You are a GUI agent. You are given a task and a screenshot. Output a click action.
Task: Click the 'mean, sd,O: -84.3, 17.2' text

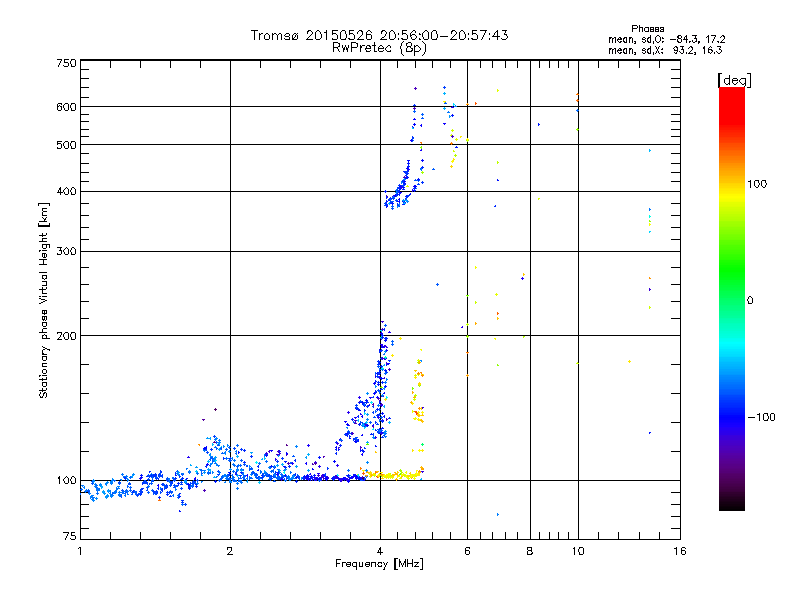(666, 39)
